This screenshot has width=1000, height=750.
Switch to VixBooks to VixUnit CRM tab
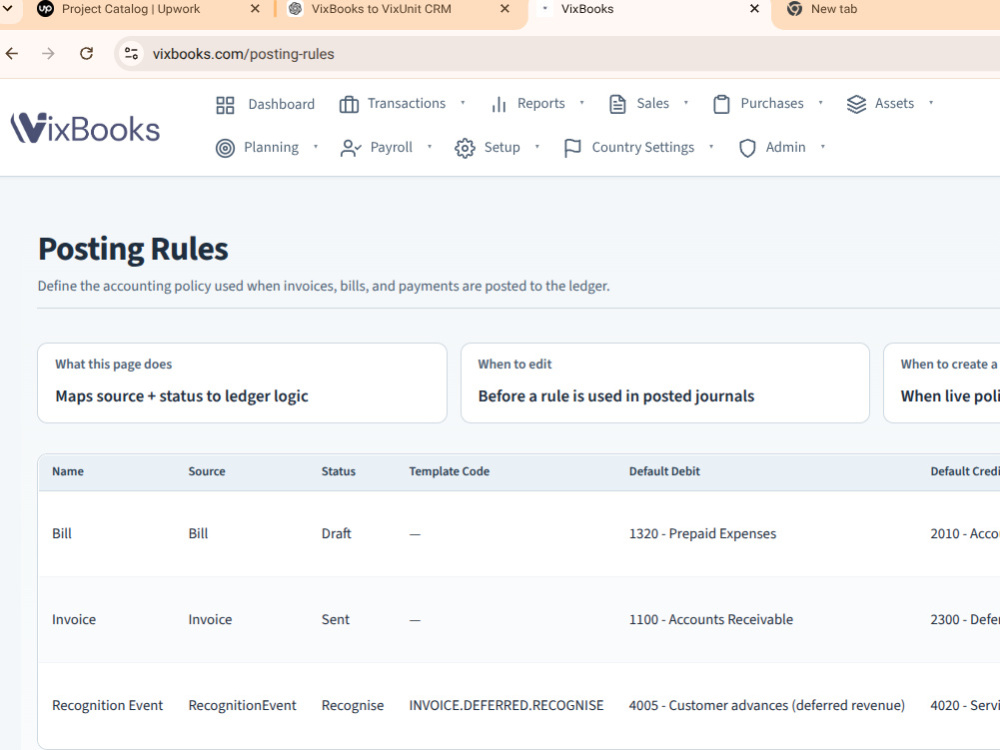[x=381, y=9]
